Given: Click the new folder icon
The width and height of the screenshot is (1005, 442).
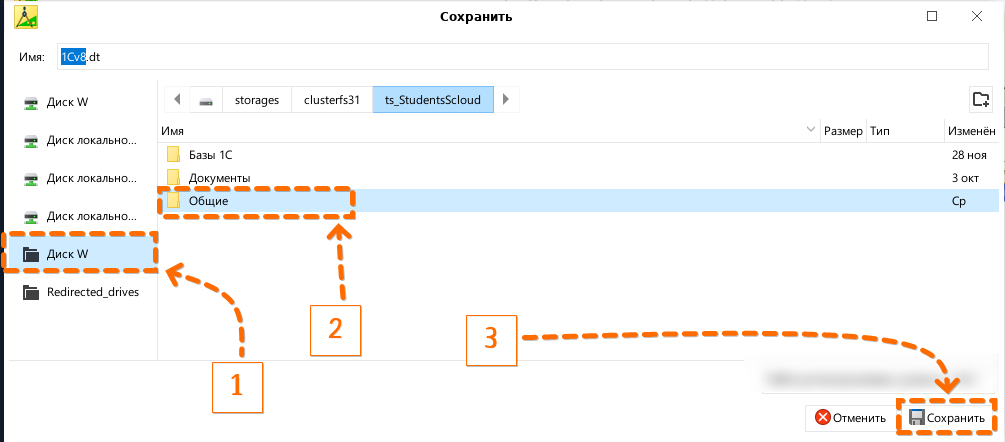Looking at the screenshot, I should point(981,99).
